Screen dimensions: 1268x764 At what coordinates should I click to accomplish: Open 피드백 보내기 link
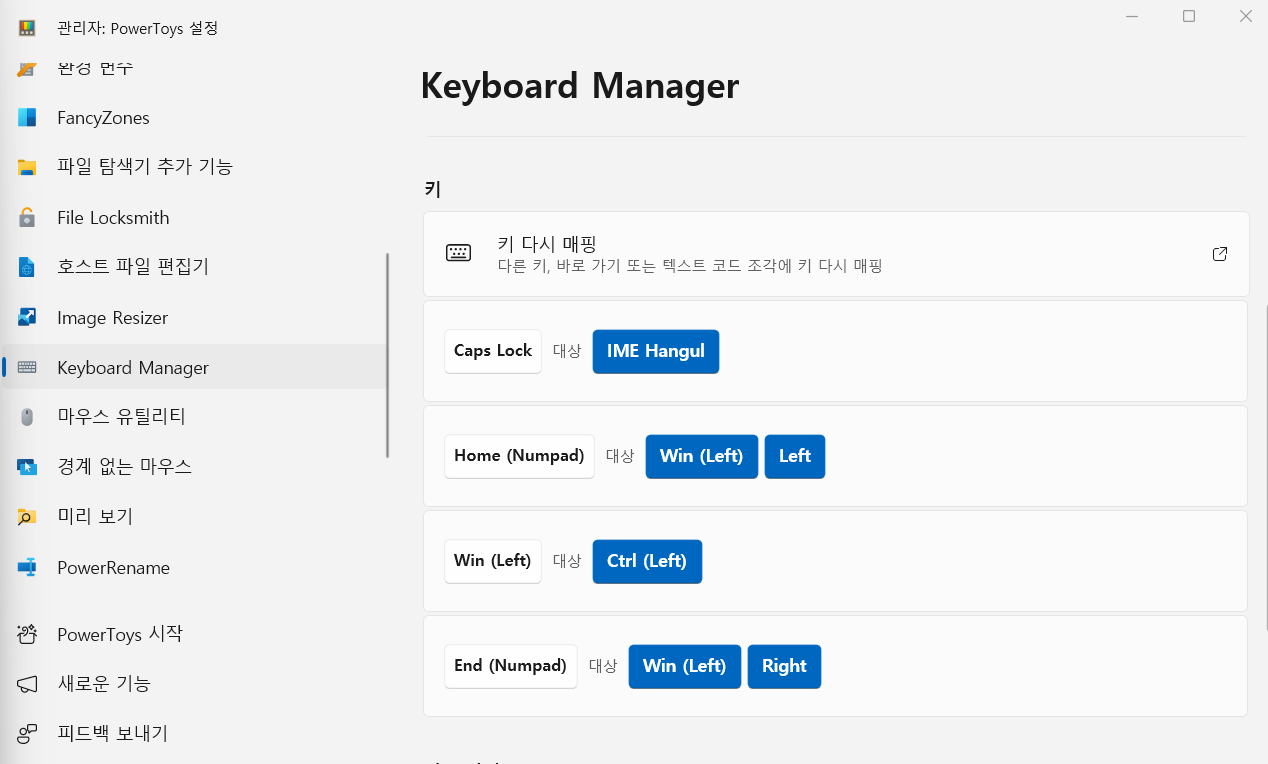pos(195,734)
